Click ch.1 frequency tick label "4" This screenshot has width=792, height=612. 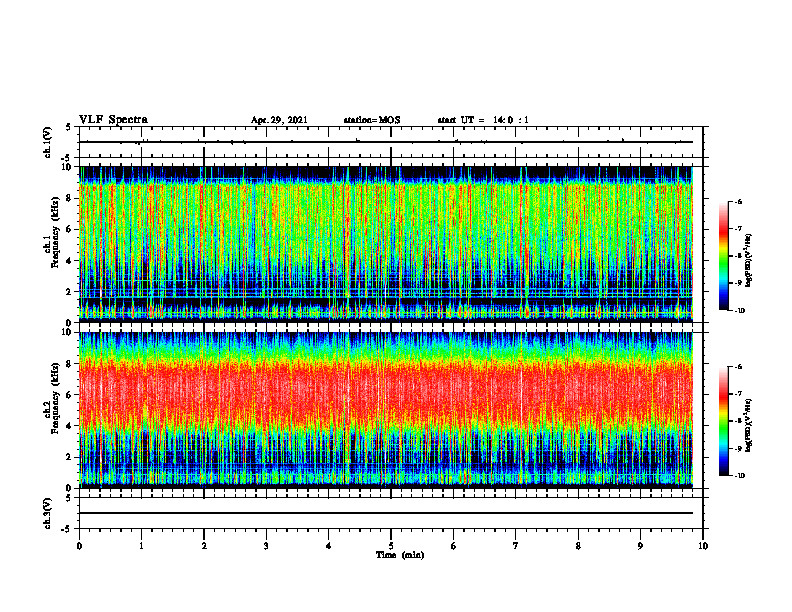click(x=70, y=261)
